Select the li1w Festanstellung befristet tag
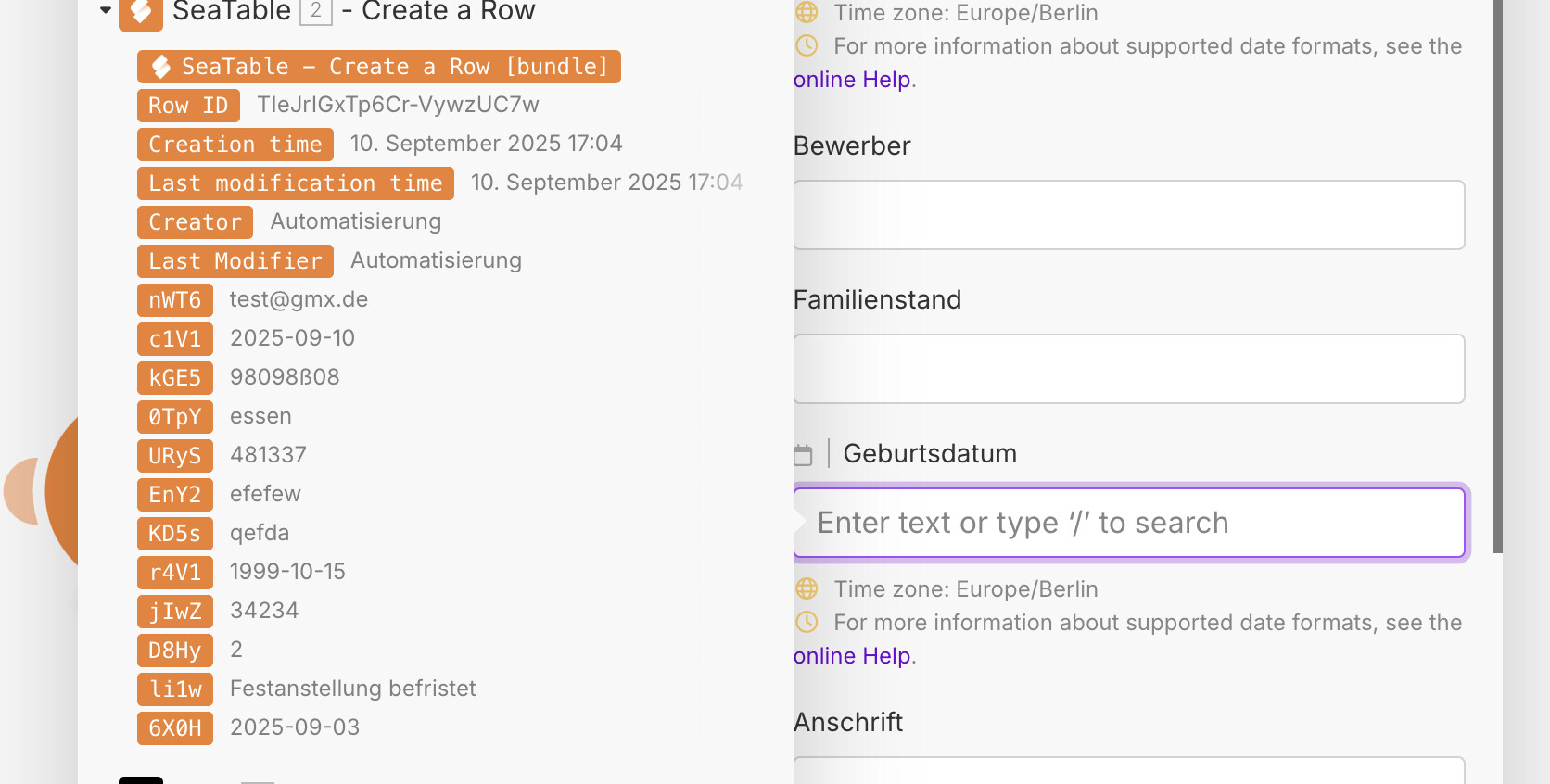This screenshot has width=1550, height=784. (174, 689)
